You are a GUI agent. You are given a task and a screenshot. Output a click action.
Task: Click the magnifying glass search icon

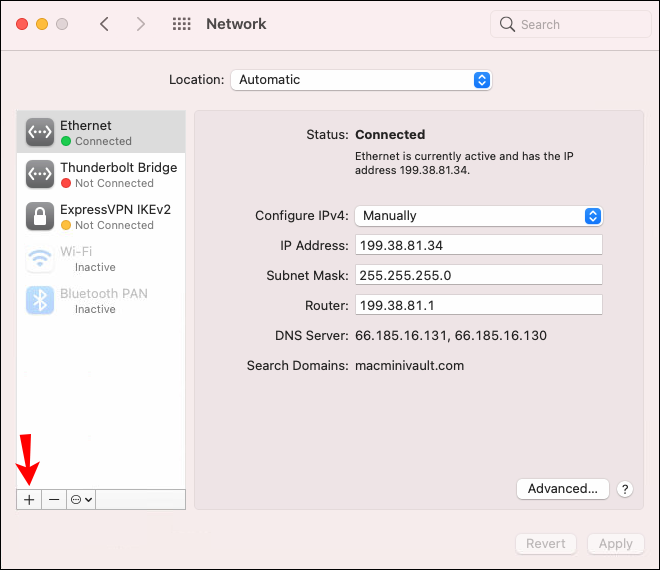click(507, 24)
